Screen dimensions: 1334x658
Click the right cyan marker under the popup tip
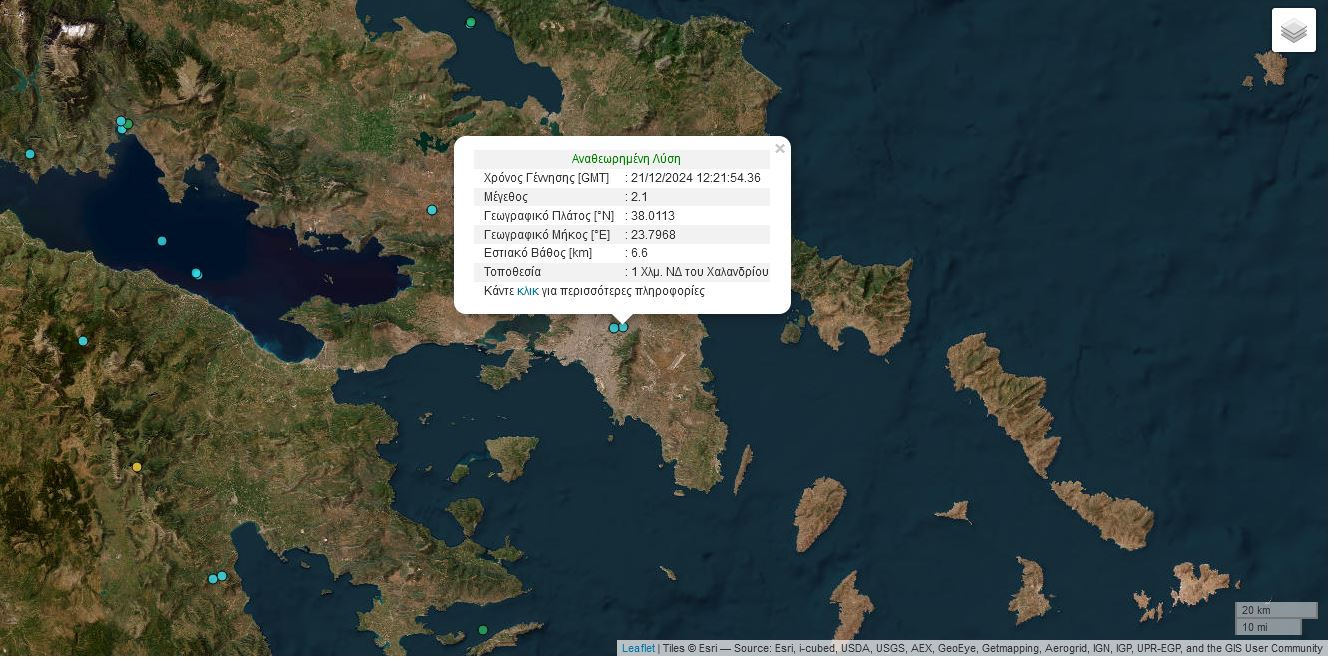click(x=624, y=327)
